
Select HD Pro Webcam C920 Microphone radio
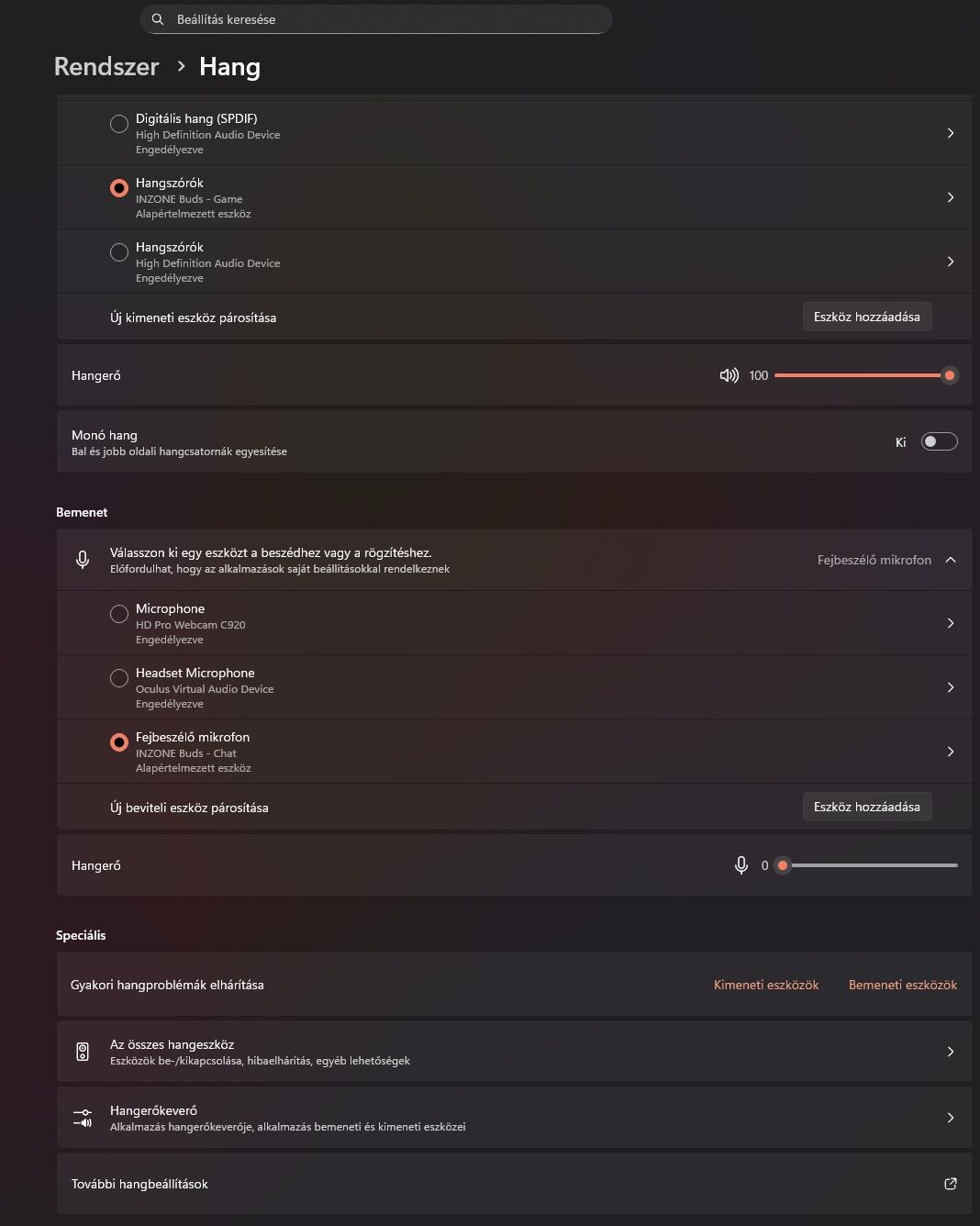click(119, 614)
